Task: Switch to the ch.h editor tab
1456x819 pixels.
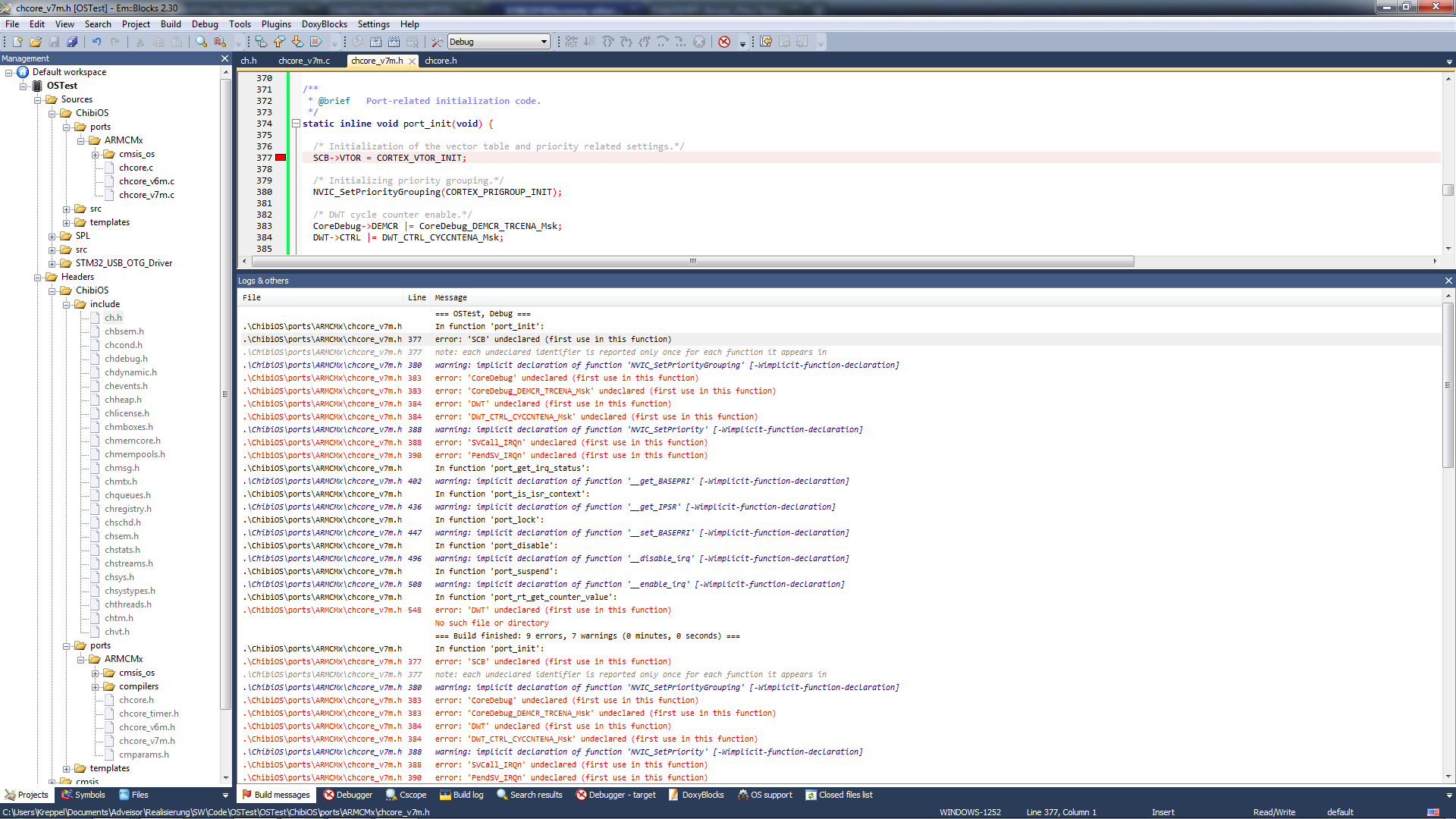Action: pyautogui.click(x=249, y=61)
